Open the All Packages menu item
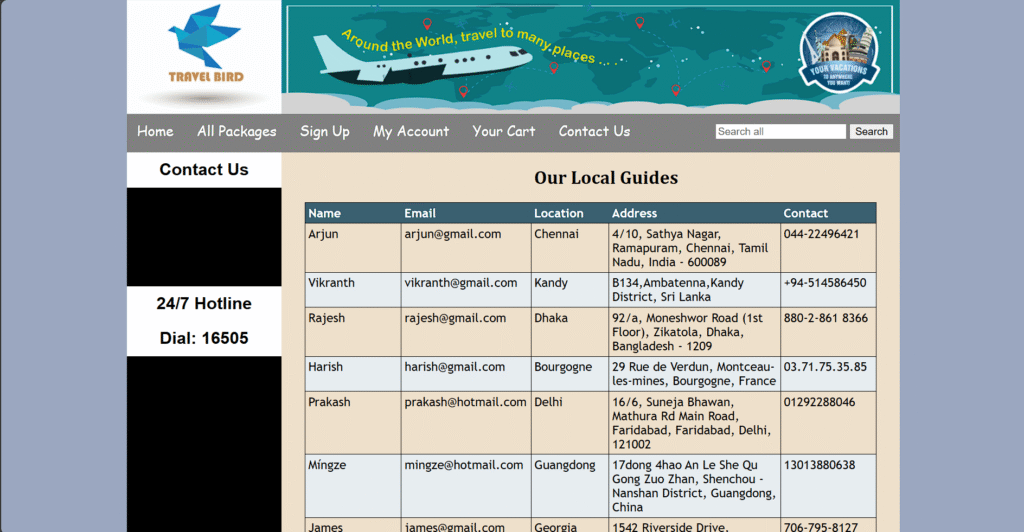This screenshot has width=1024, height=532. (237, 131)
